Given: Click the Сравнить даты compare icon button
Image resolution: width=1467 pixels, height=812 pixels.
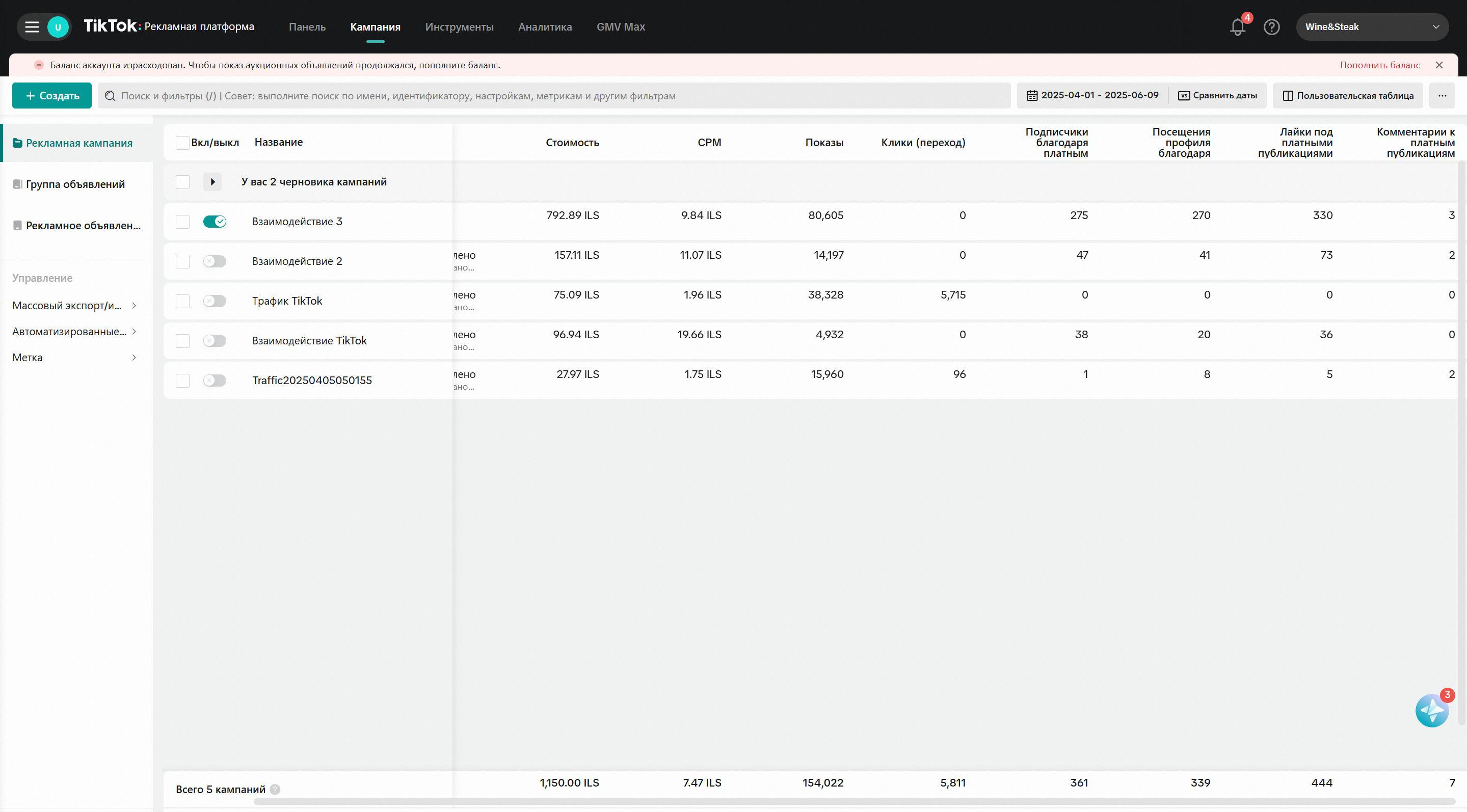Looking at the screenshot, I should click(x=1217, y=96).
